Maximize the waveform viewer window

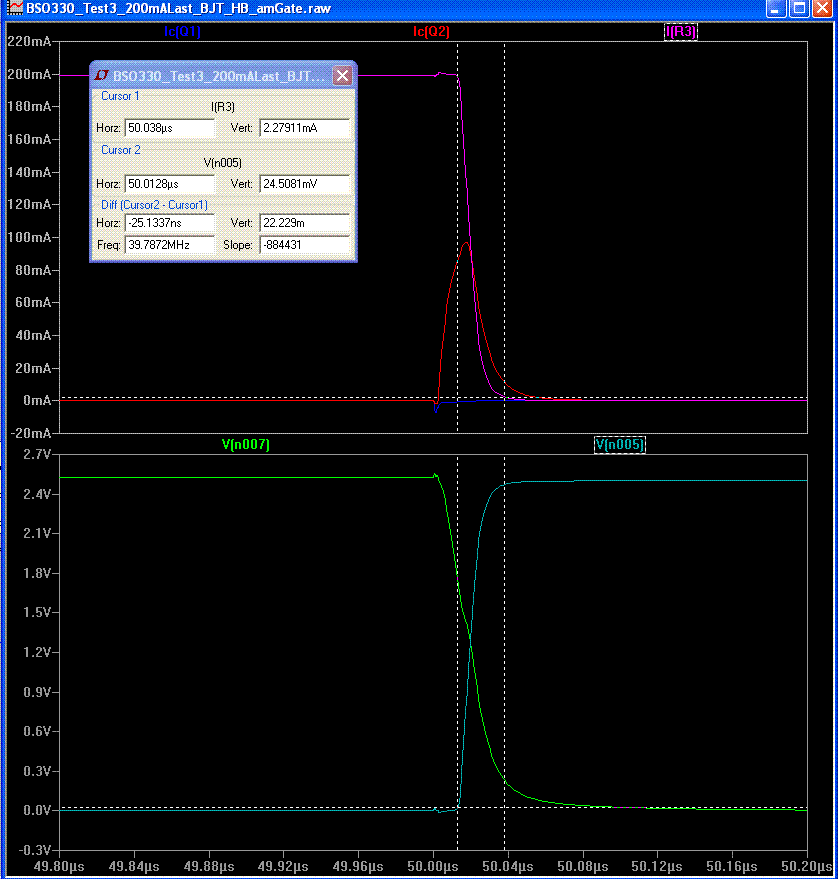pyautogui.click(x=799, y=8)
